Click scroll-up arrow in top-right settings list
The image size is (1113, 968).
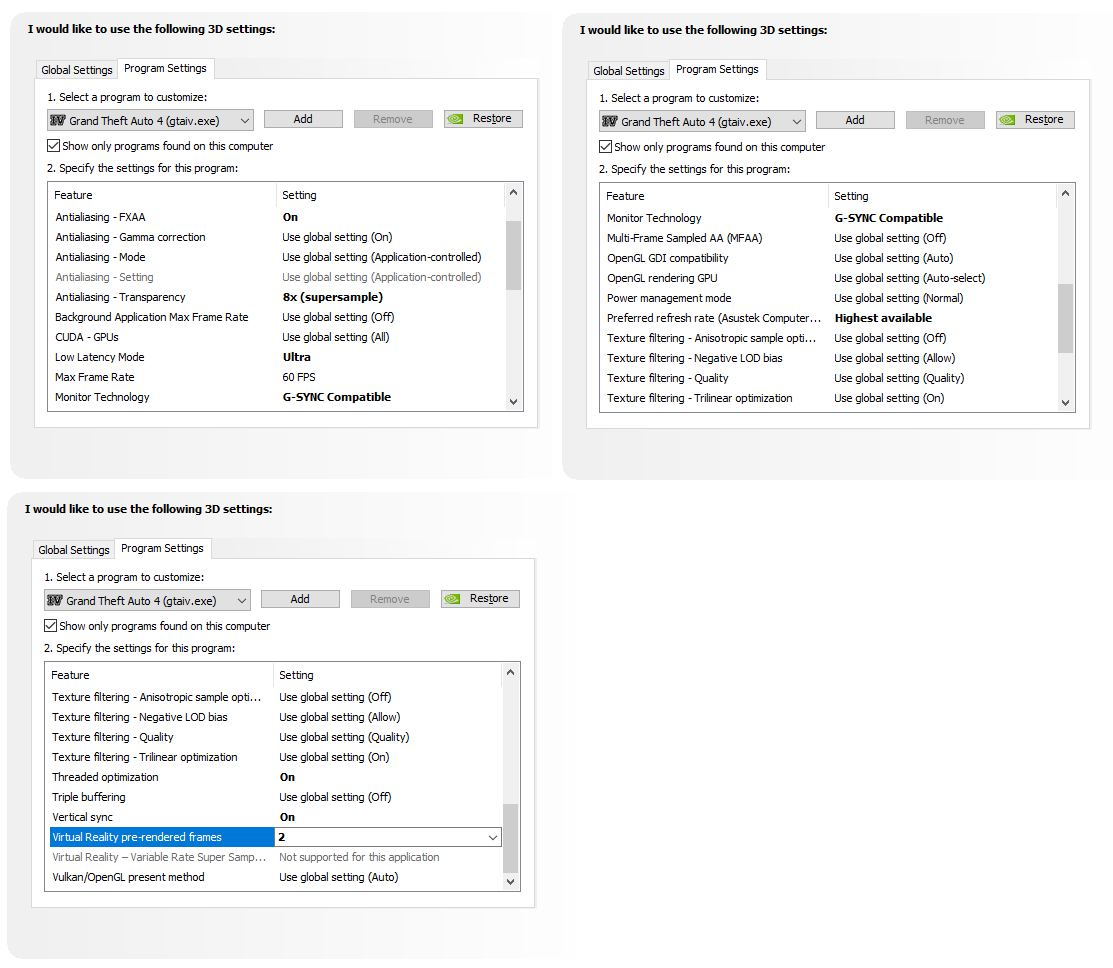[x=1065, y=193]
